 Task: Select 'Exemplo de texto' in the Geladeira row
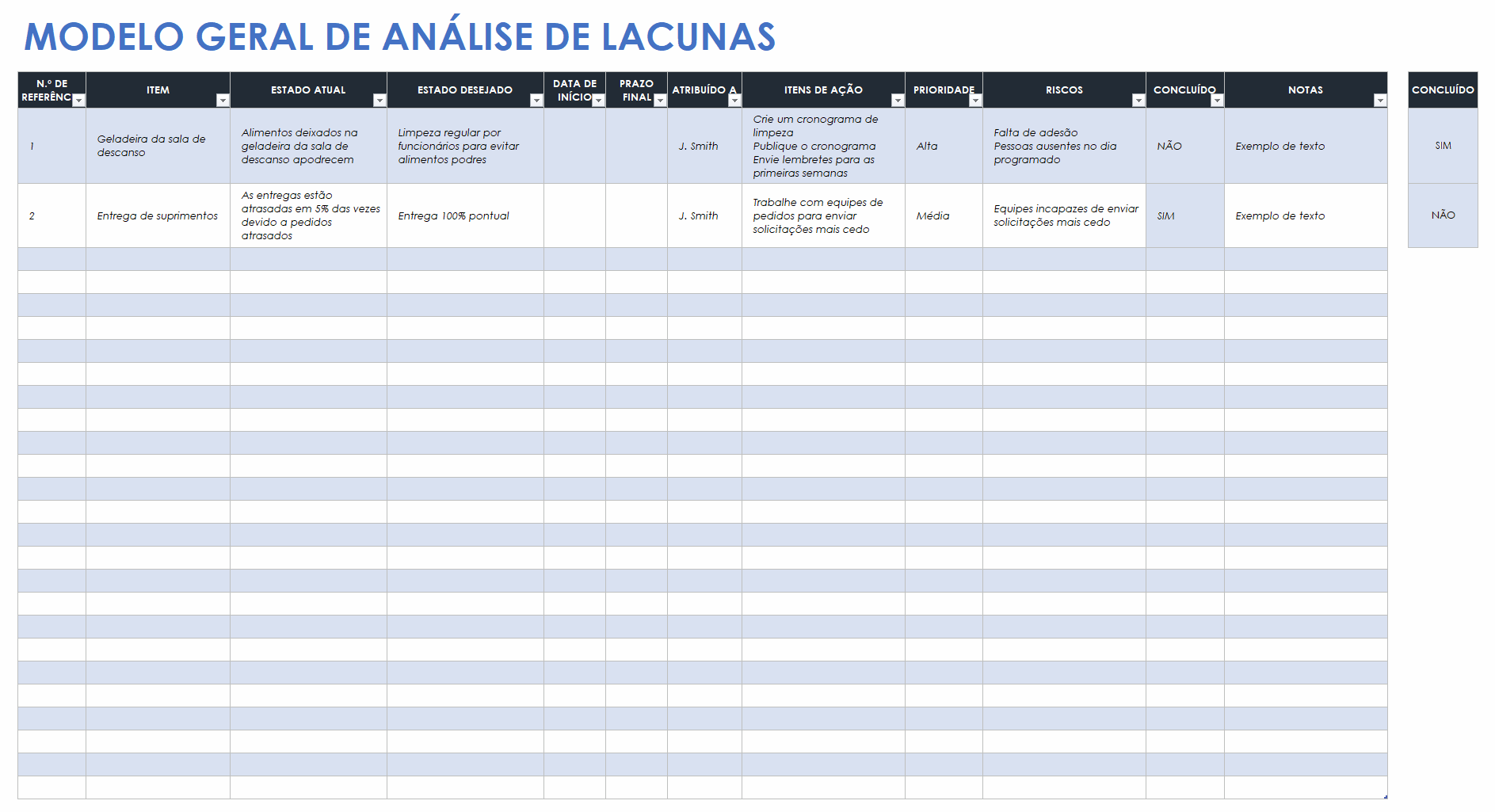click(1306, 146)
